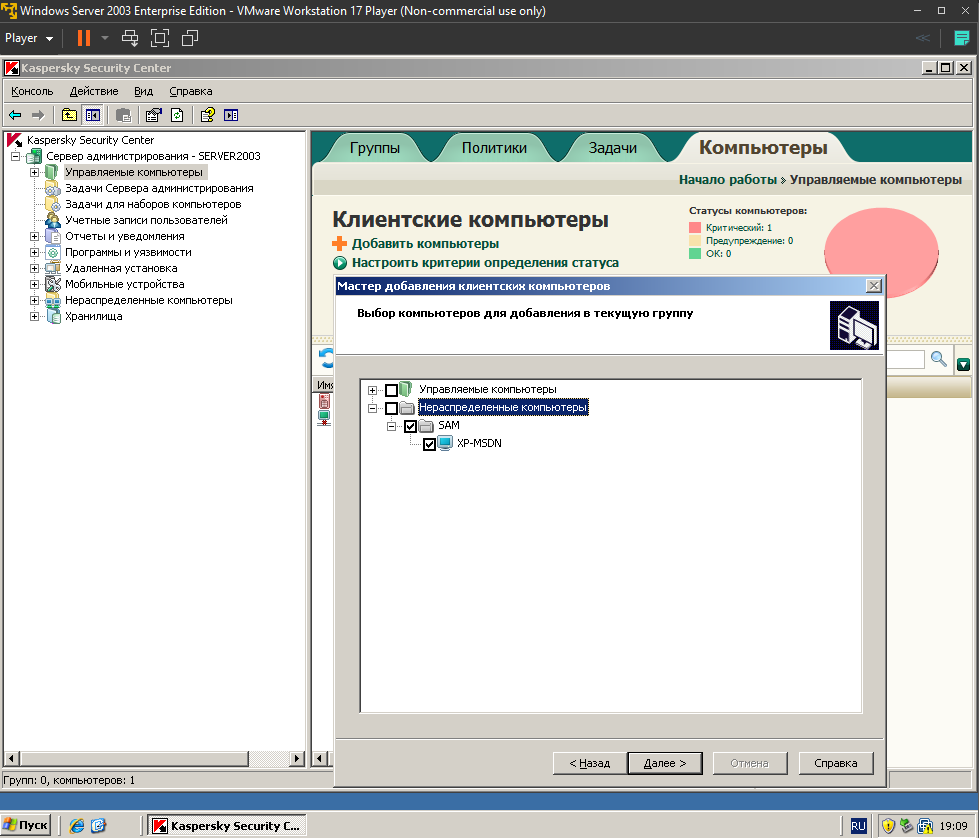This screenshot has height=838, width=979.
Task: Click the Back arrow in the console toolbar
Action: [15, 115]
